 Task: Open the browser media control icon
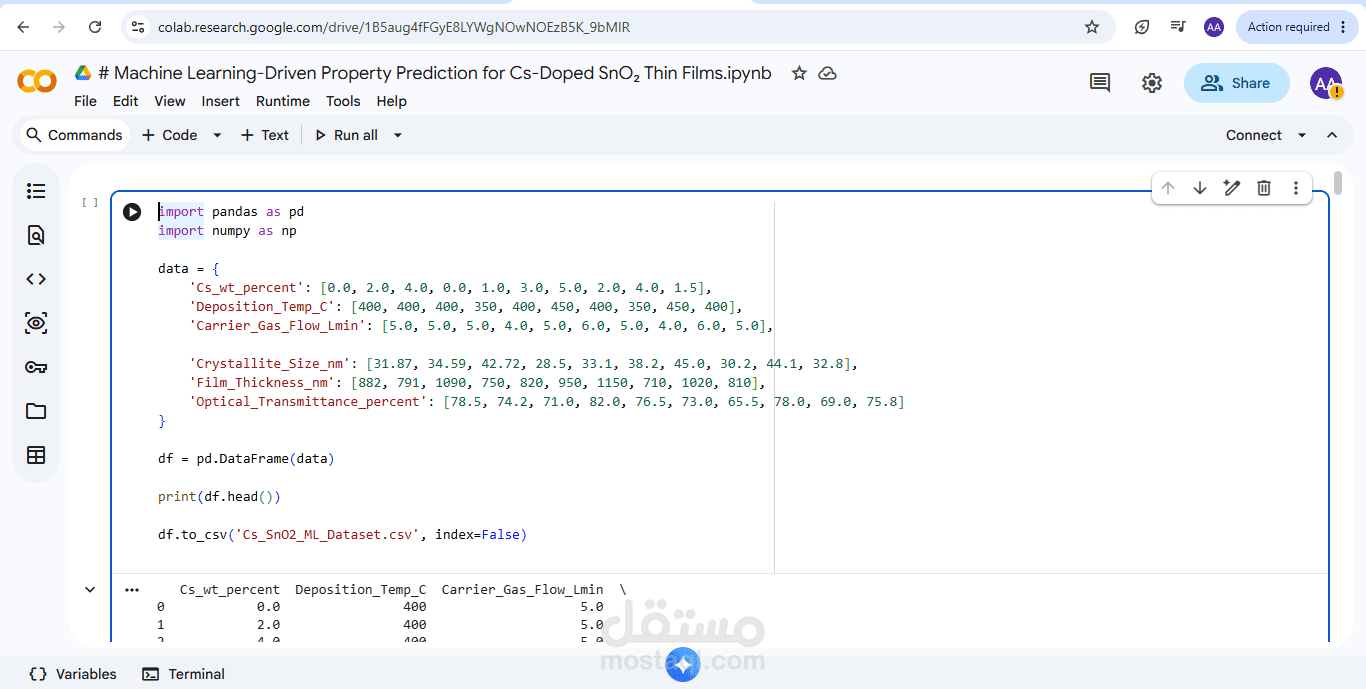1178,27
